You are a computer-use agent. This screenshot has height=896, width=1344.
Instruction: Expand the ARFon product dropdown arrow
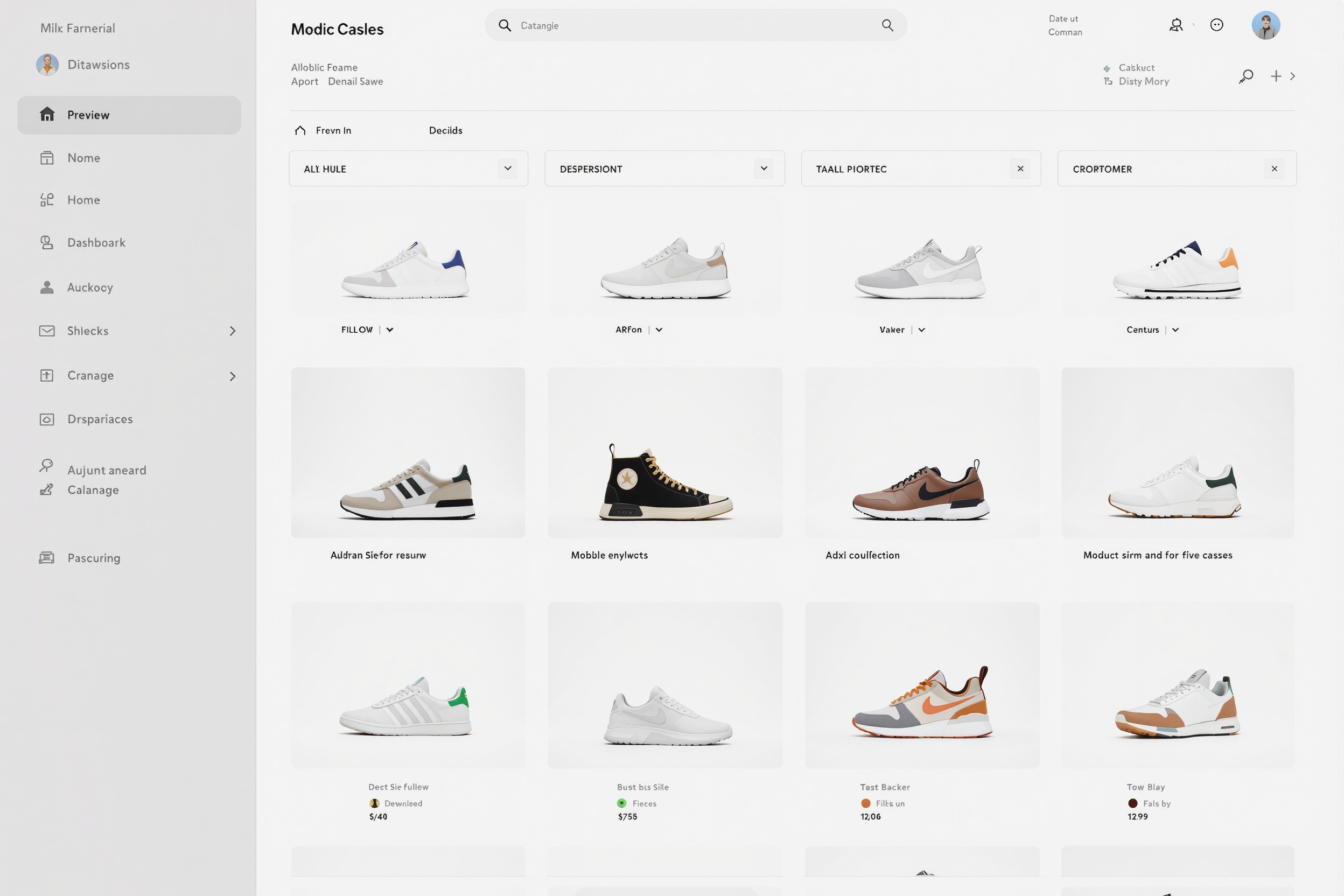pos(659,330)
